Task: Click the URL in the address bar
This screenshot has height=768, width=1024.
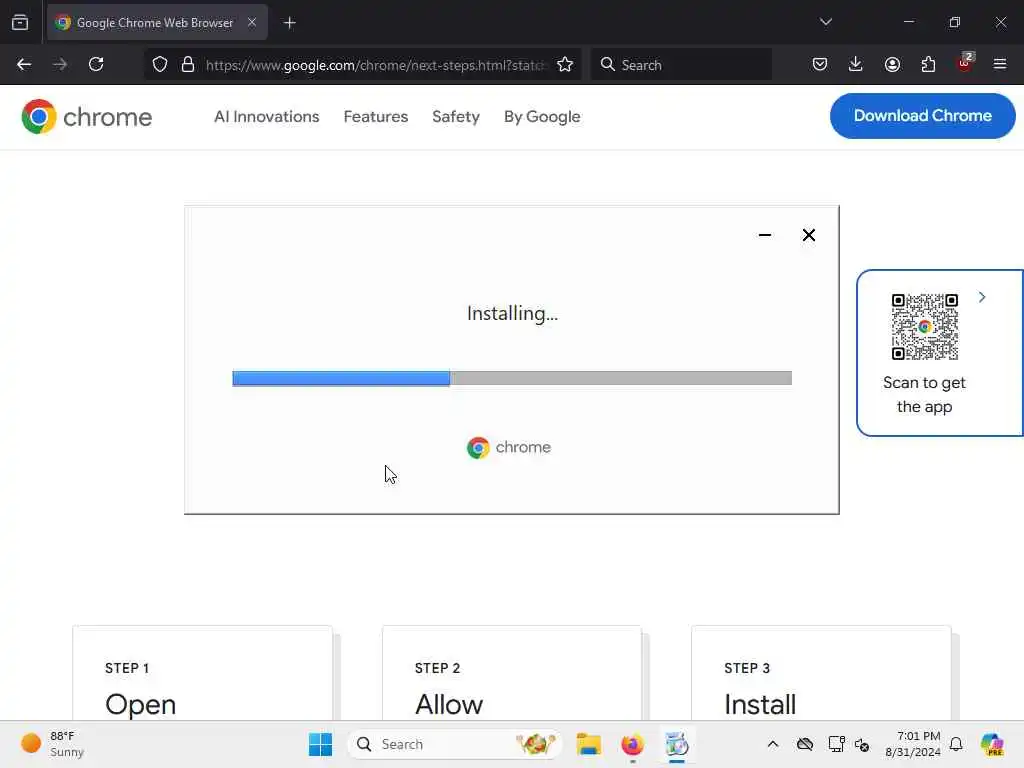Action: click(376, 65)
